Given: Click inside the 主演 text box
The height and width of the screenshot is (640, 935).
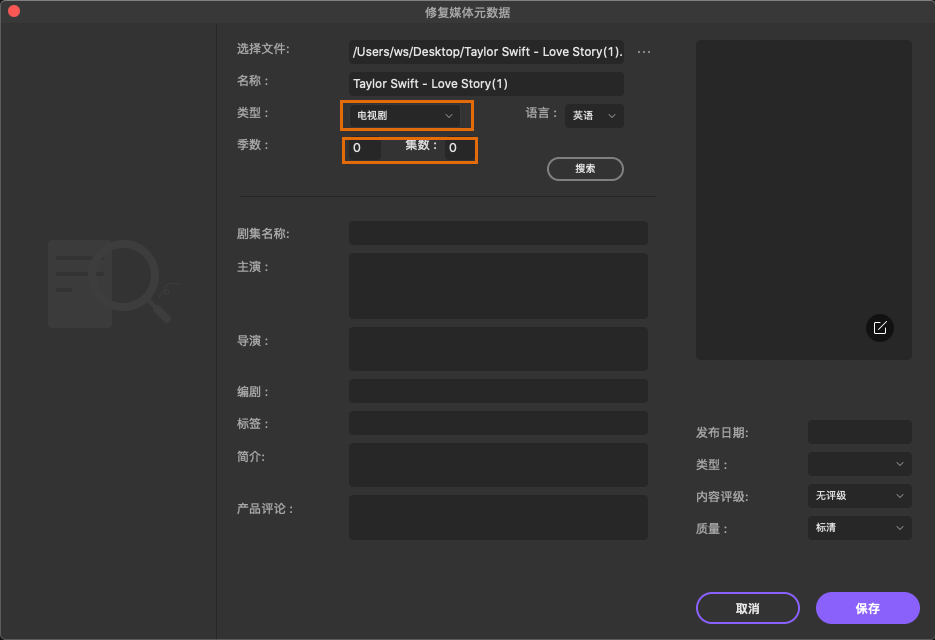Looking at the screenshot, I should [498, 285].
